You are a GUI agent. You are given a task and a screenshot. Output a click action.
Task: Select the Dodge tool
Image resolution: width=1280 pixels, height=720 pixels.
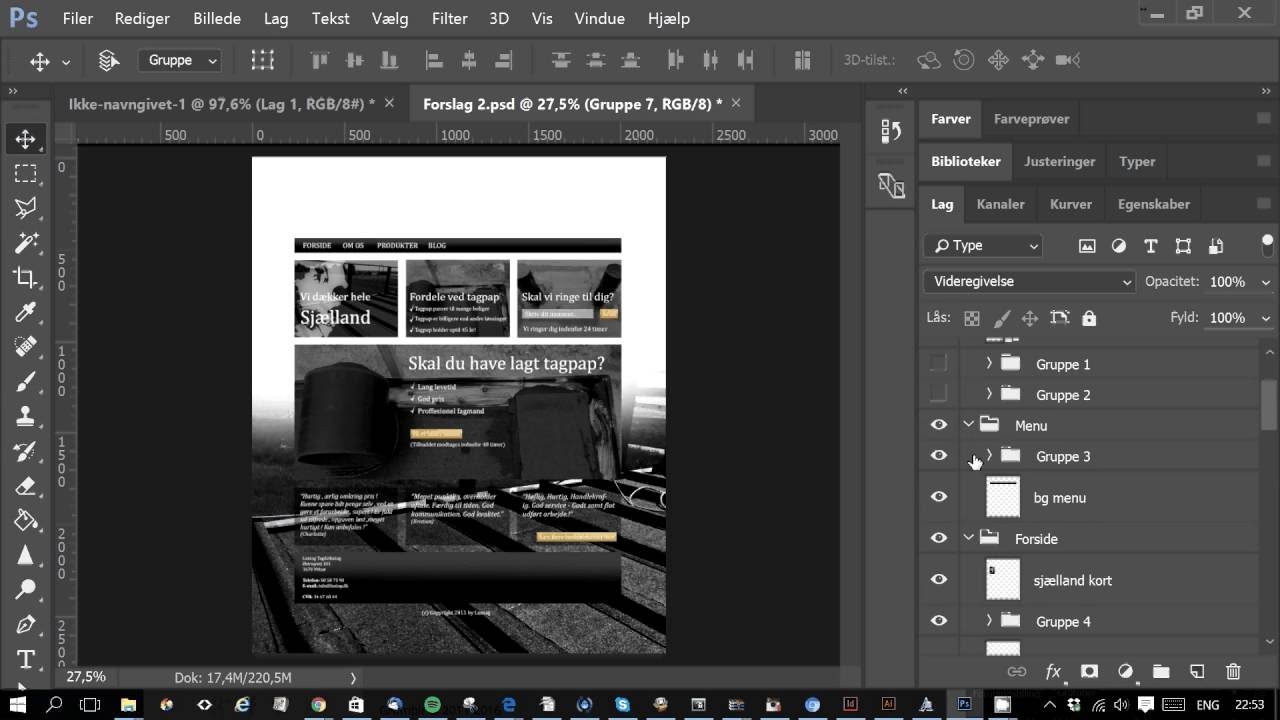(x=26, y=590)
